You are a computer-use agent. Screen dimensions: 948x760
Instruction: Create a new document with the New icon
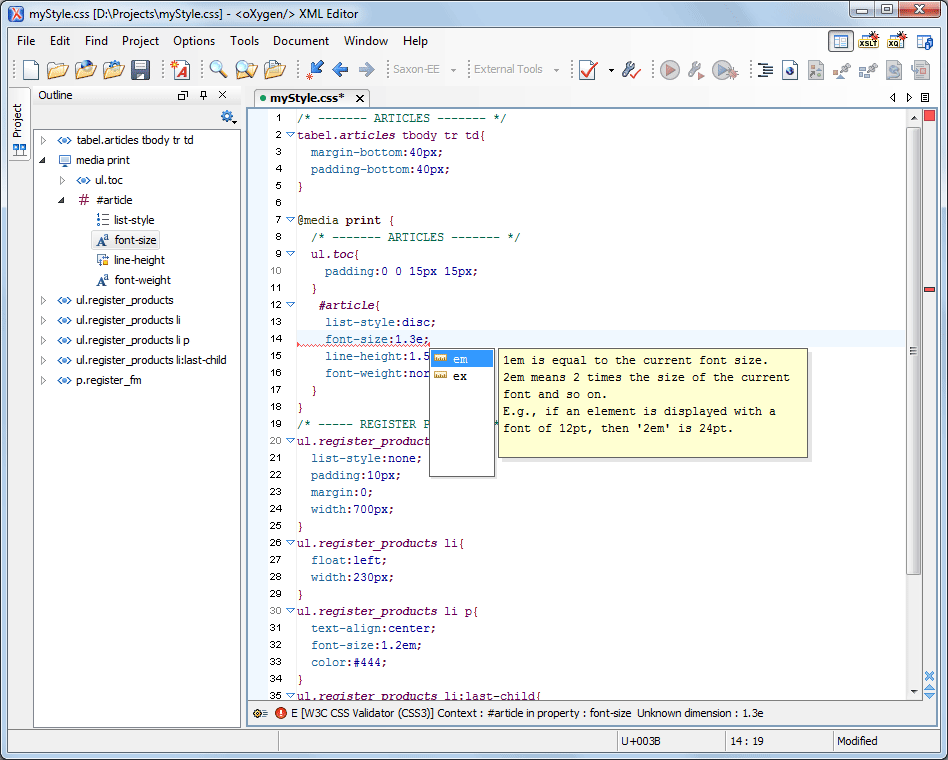[30, 70]
